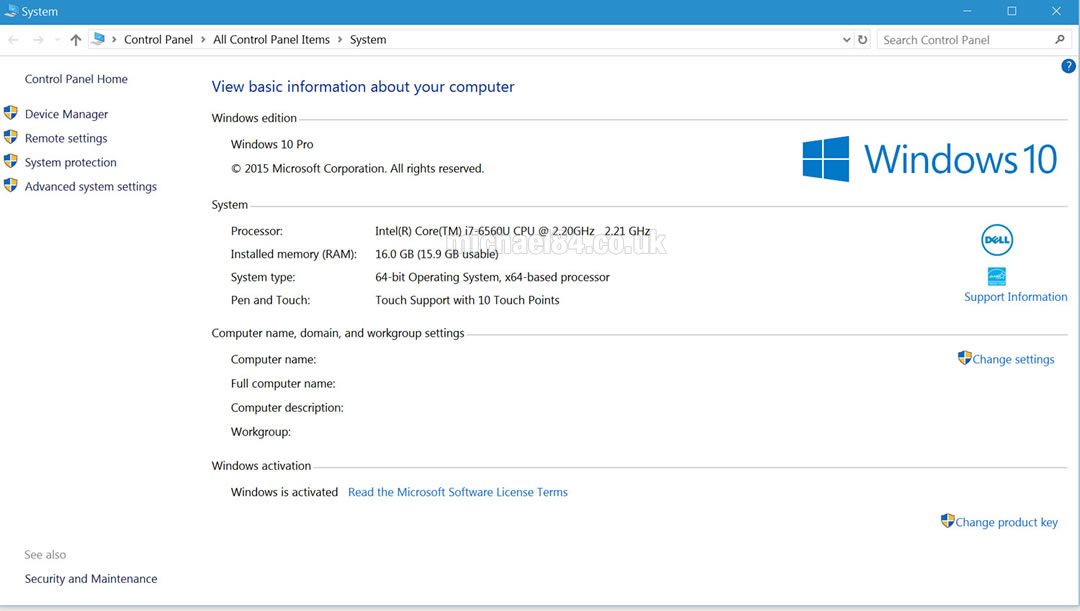Image resolution: width=1080 pixels, height=611 pixels.
Task: Click the Full computer name label
Action: point(283,384)
